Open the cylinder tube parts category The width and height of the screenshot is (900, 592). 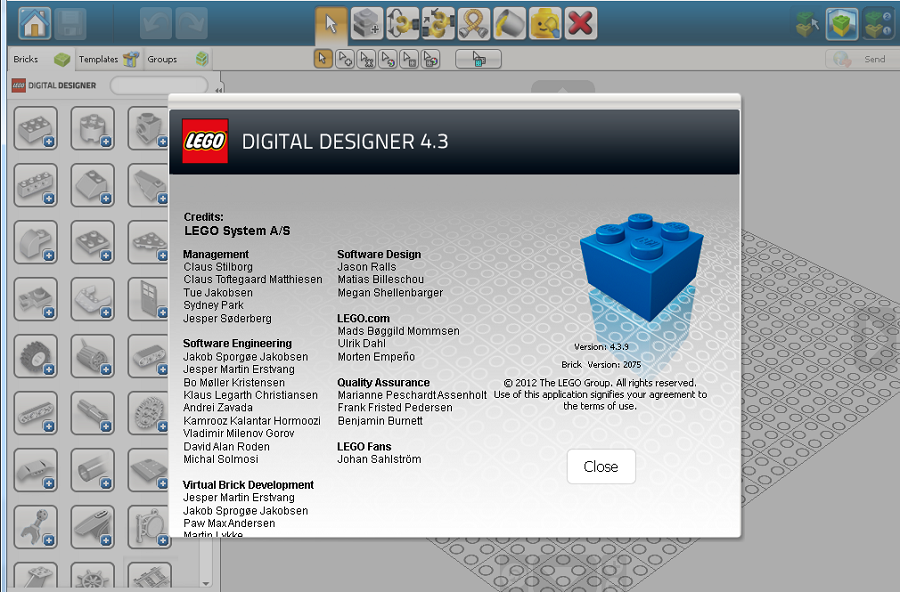92,470
